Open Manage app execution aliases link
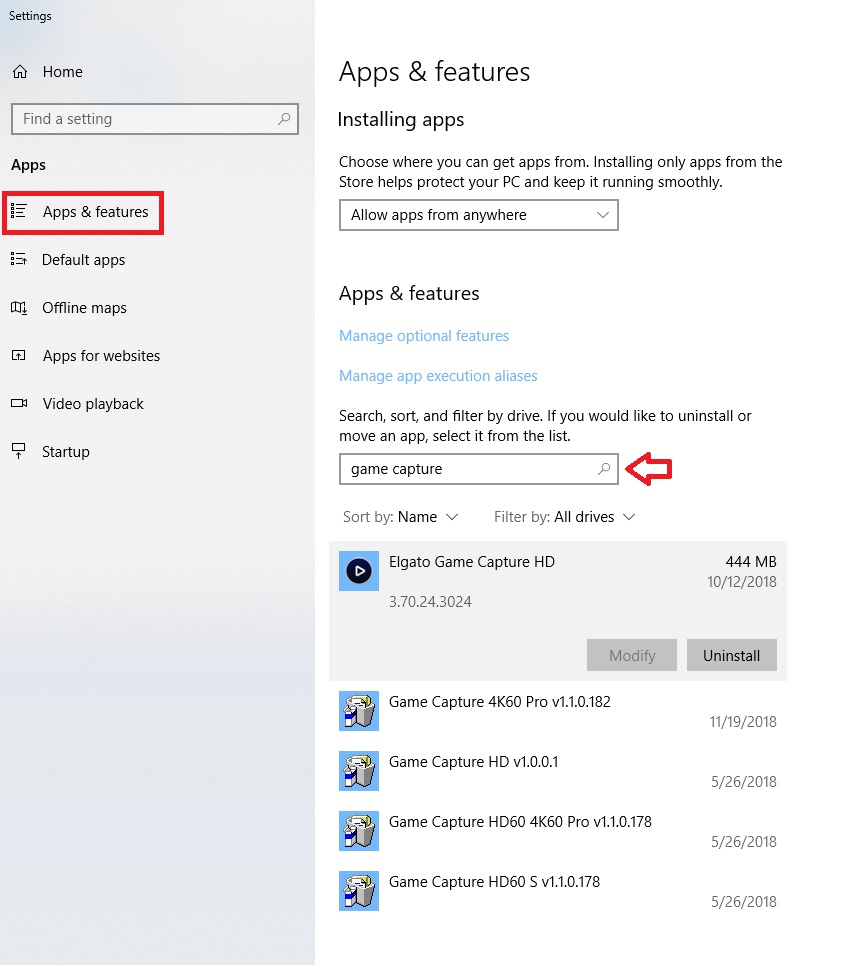The height and width of the screenshot is (965, 859). click(438, 376)
